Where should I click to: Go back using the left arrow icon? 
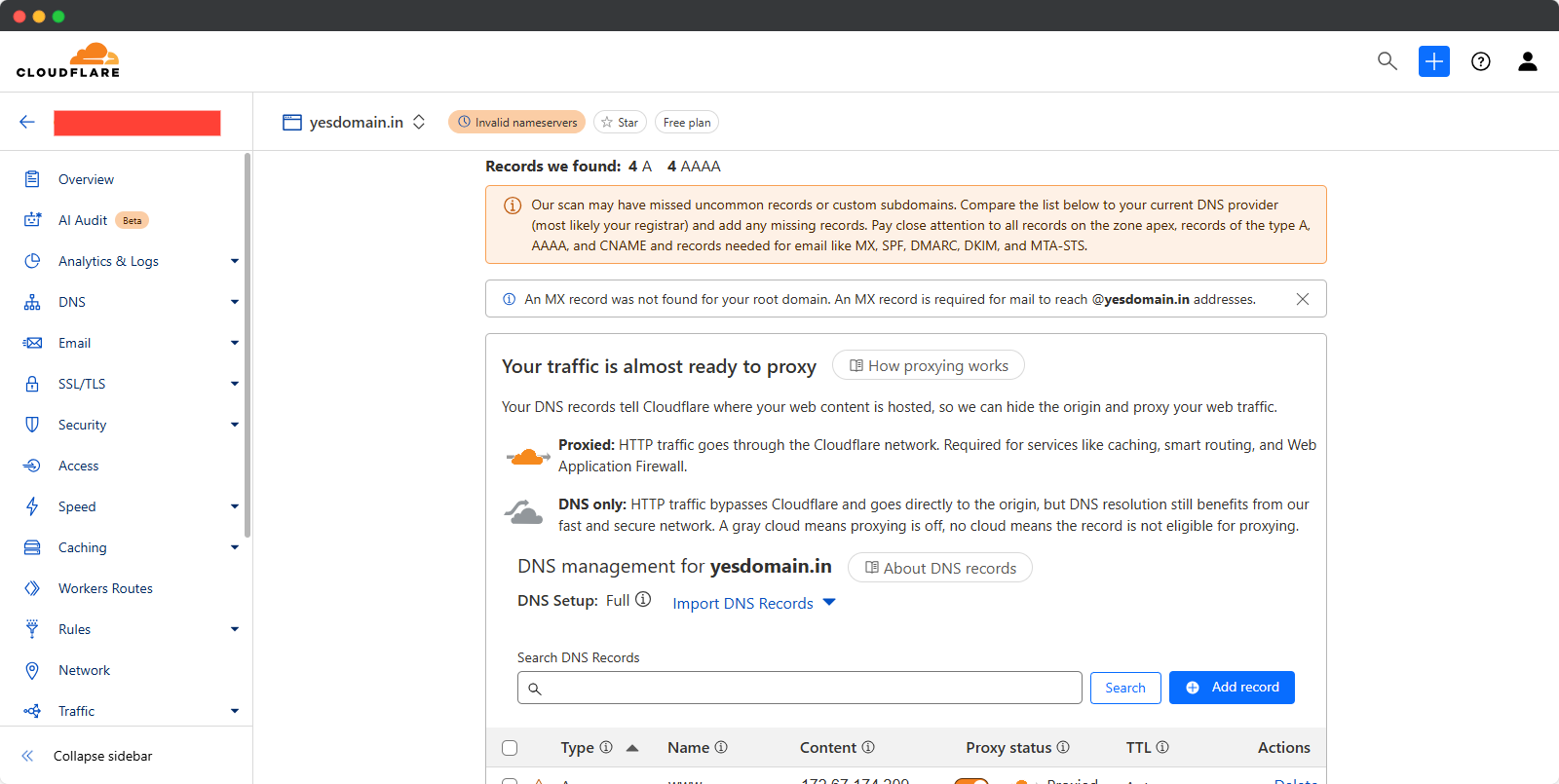tap(27, 122)
